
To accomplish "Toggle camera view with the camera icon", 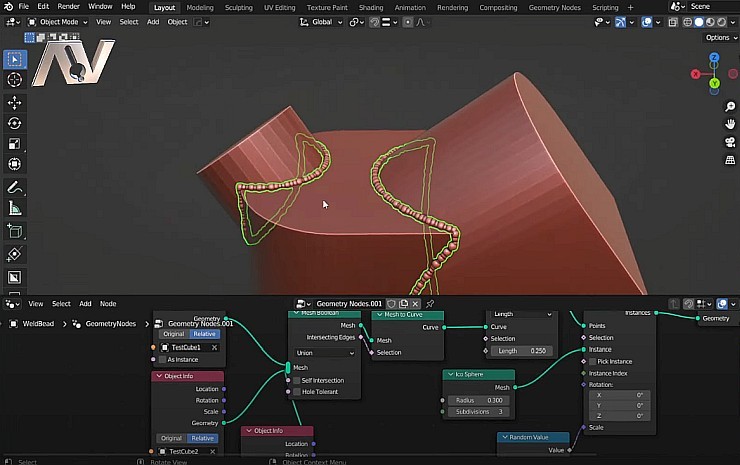I will [729, 142].
